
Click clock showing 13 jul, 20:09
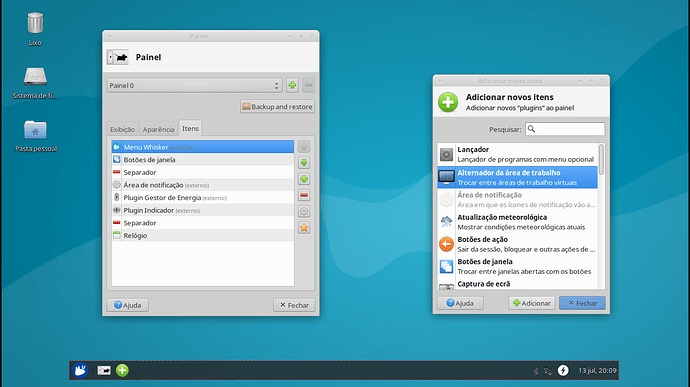pyautogui.click(x=597, y=371)
